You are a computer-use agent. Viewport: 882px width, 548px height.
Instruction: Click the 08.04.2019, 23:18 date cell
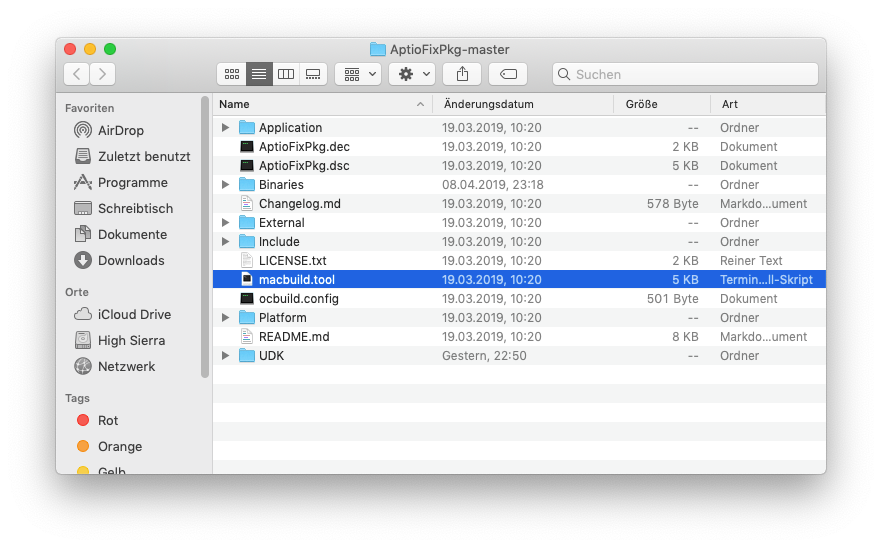[x=493, y=185]
